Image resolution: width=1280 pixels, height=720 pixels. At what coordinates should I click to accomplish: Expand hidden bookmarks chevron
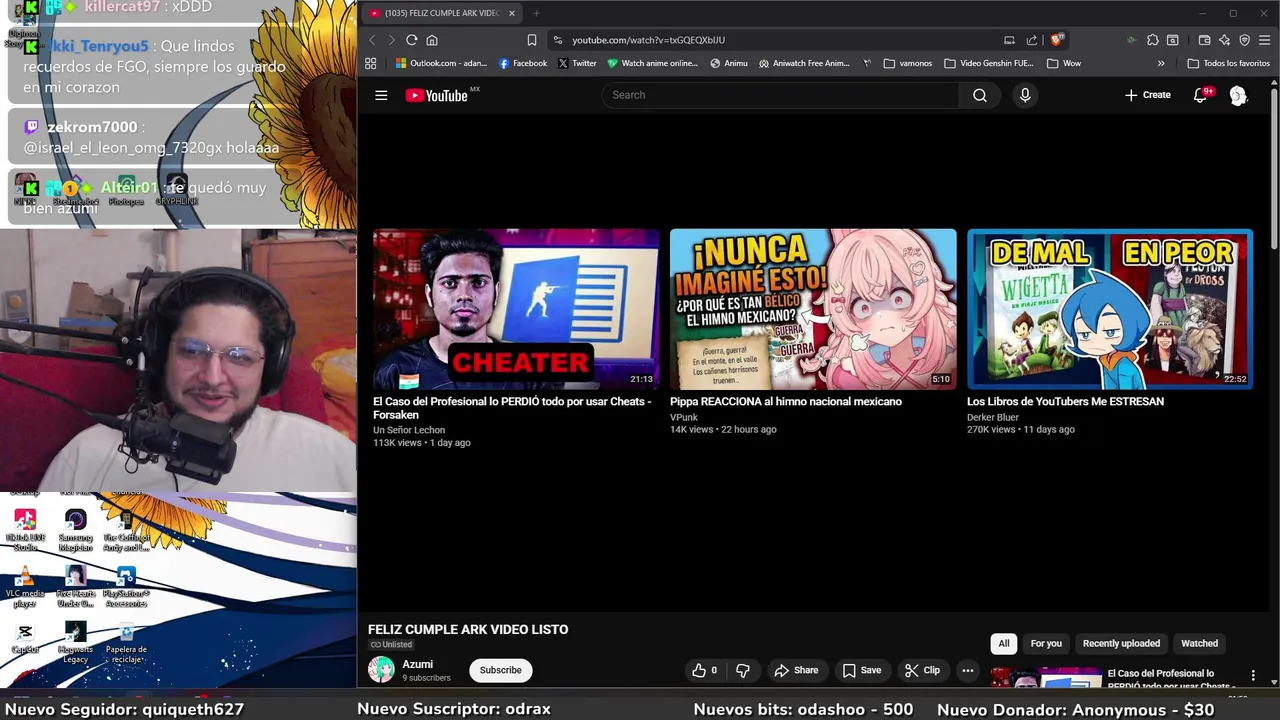click(1161, 63)
